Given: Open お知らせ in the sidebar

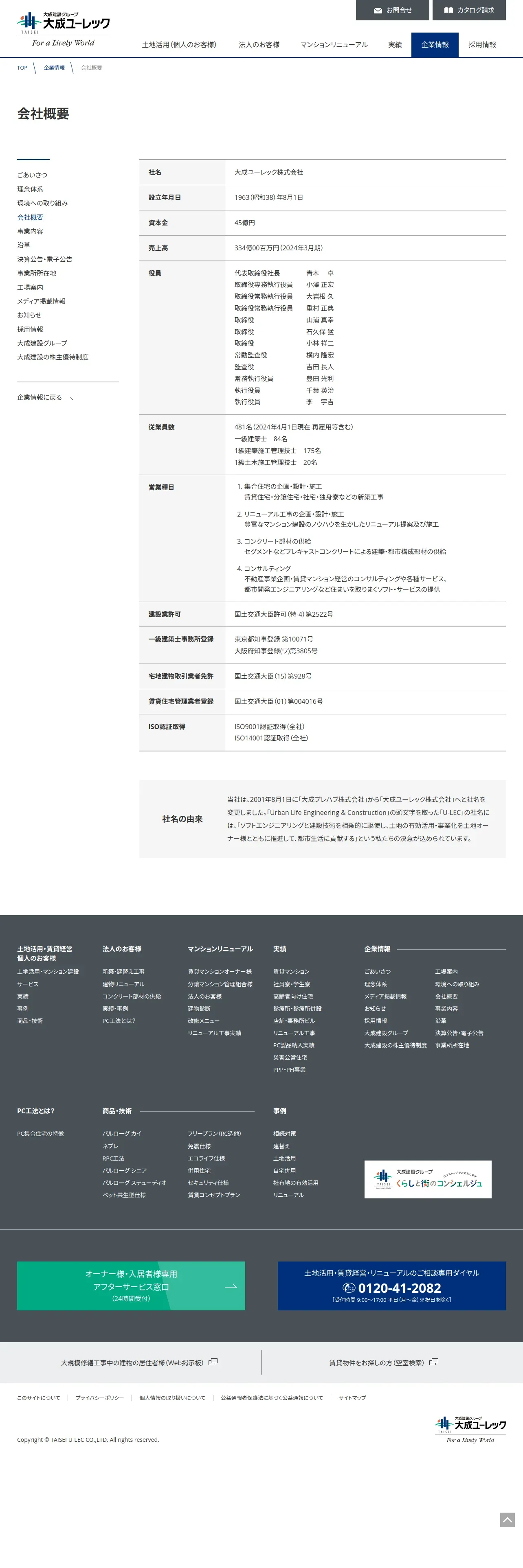Looking at the screenshot, I should 29,315.
